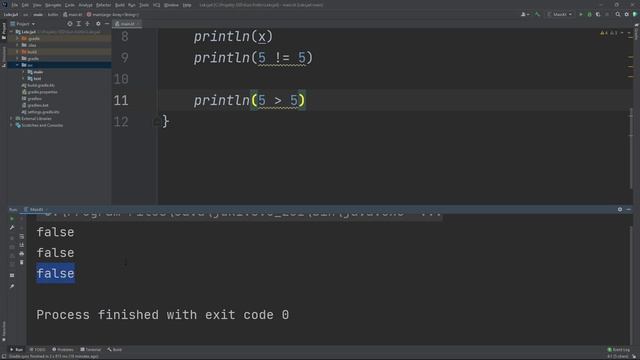Open IDE settings gear in top toolbar
Image resolution: width=640 pixels, height=360 pixels.
[627, 14]
